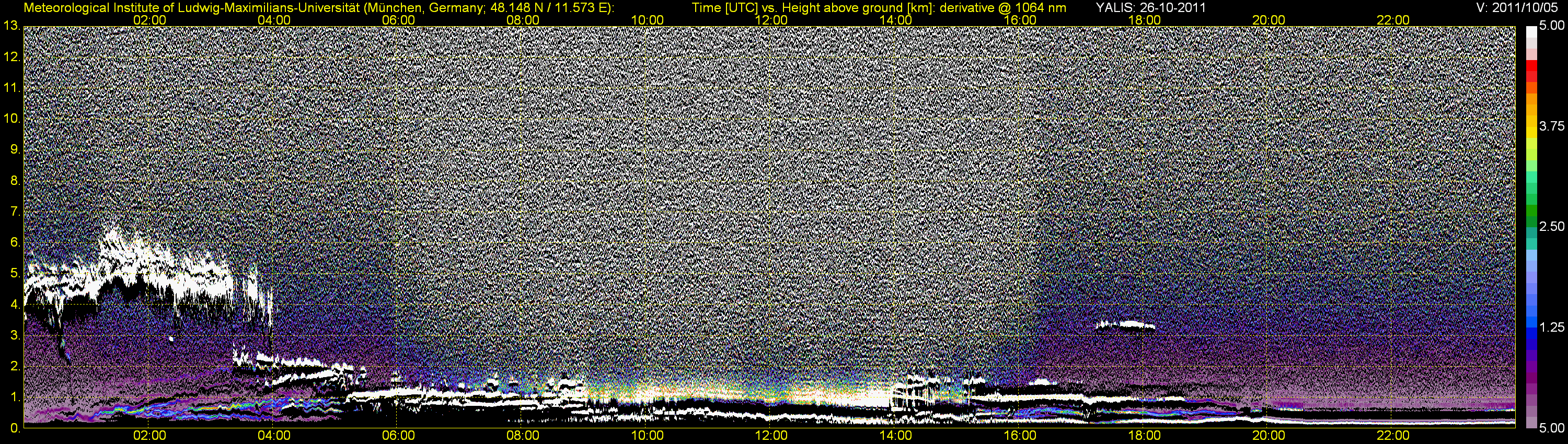Click the 1 km height axis label
The width and height of the screenshot is (1568, 444).
coord(16,397)
